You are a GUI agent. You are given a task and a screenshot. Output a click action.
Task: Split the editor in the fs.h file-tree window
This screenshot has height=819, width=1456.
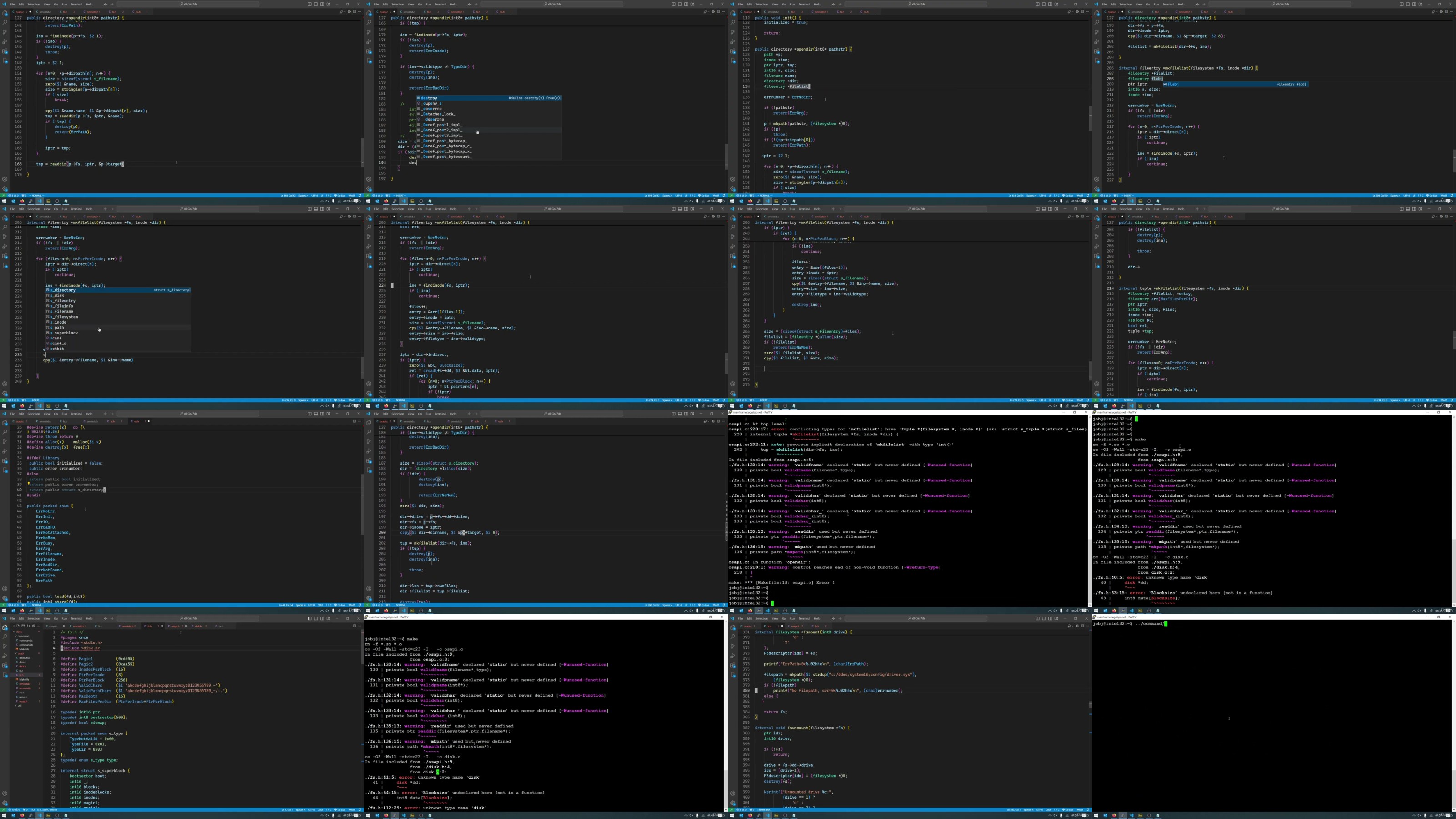pyautogui.click(x=355, y=626)
